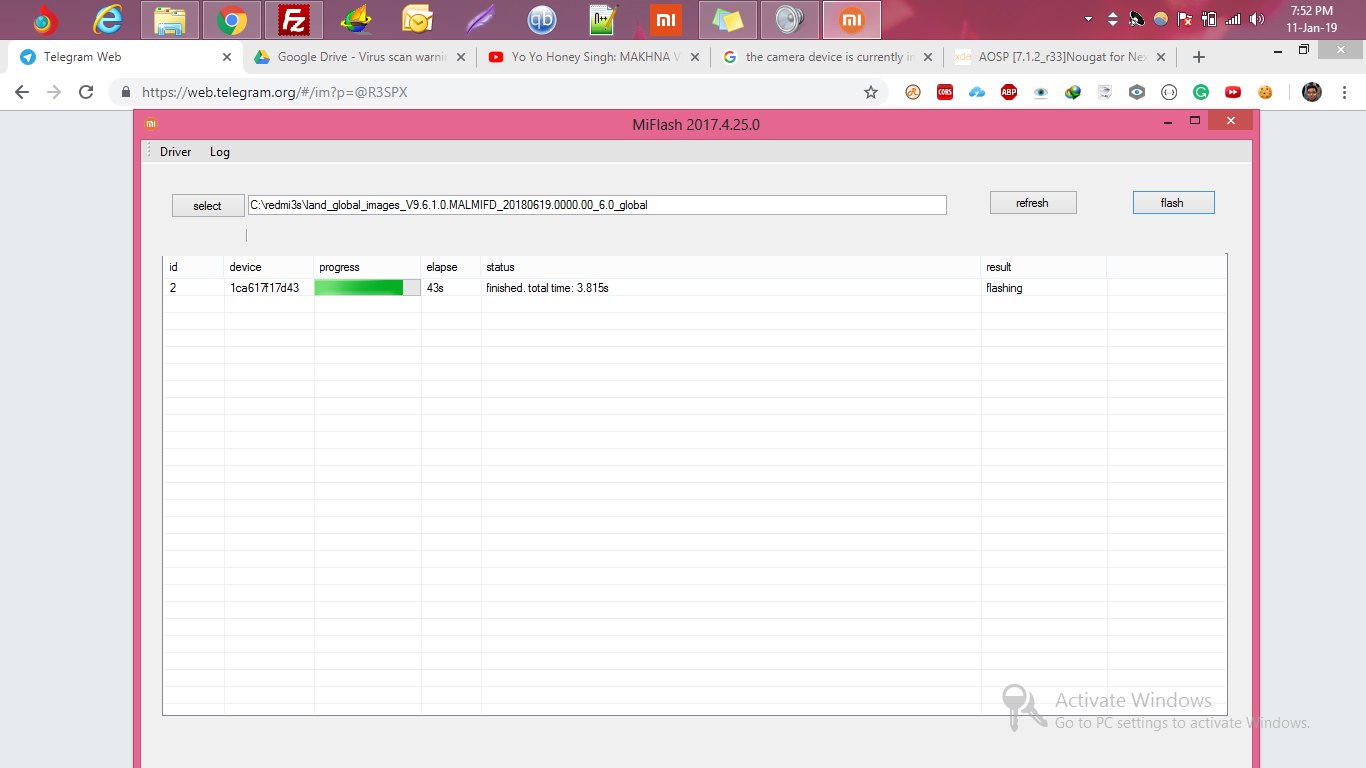Viewport: 1366px width, 768px height.
Task: Switch to the Yo Yo Honey Singh YouTube tab
Action: 594,57
